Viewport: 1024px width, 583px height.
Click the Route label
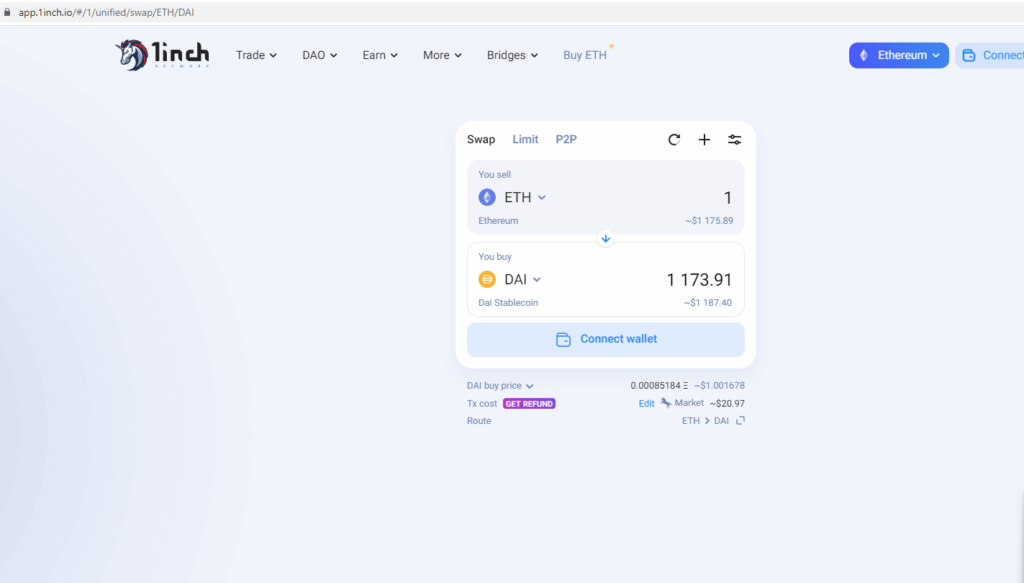(x=479, y=421)
